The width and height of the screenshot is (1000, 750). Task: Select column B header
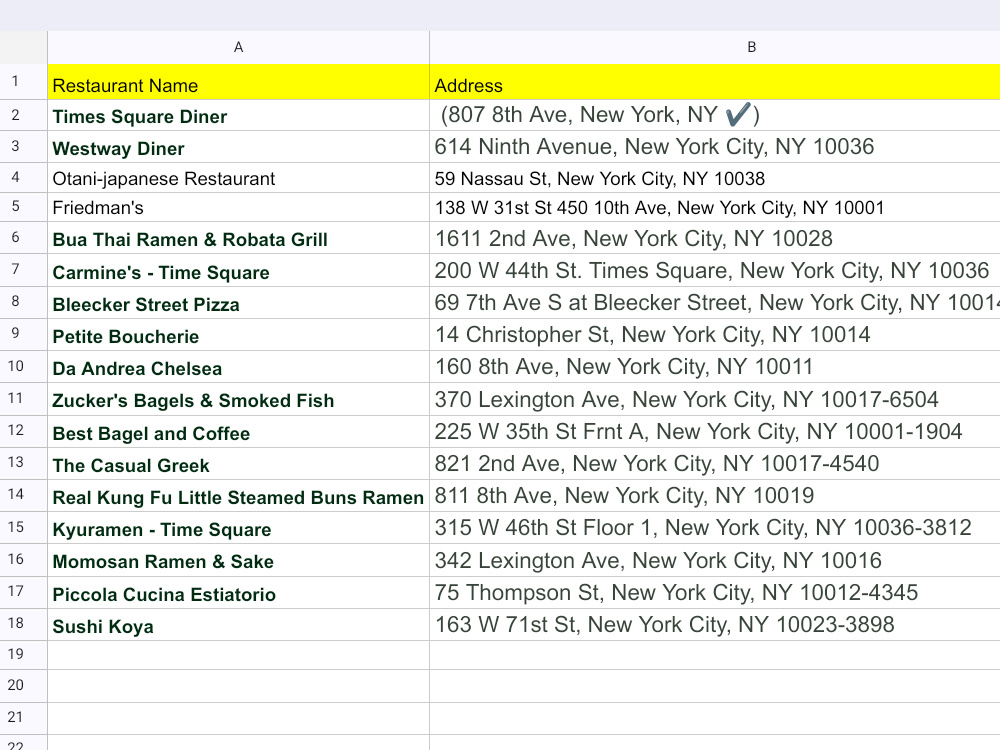tap(715, 47)
